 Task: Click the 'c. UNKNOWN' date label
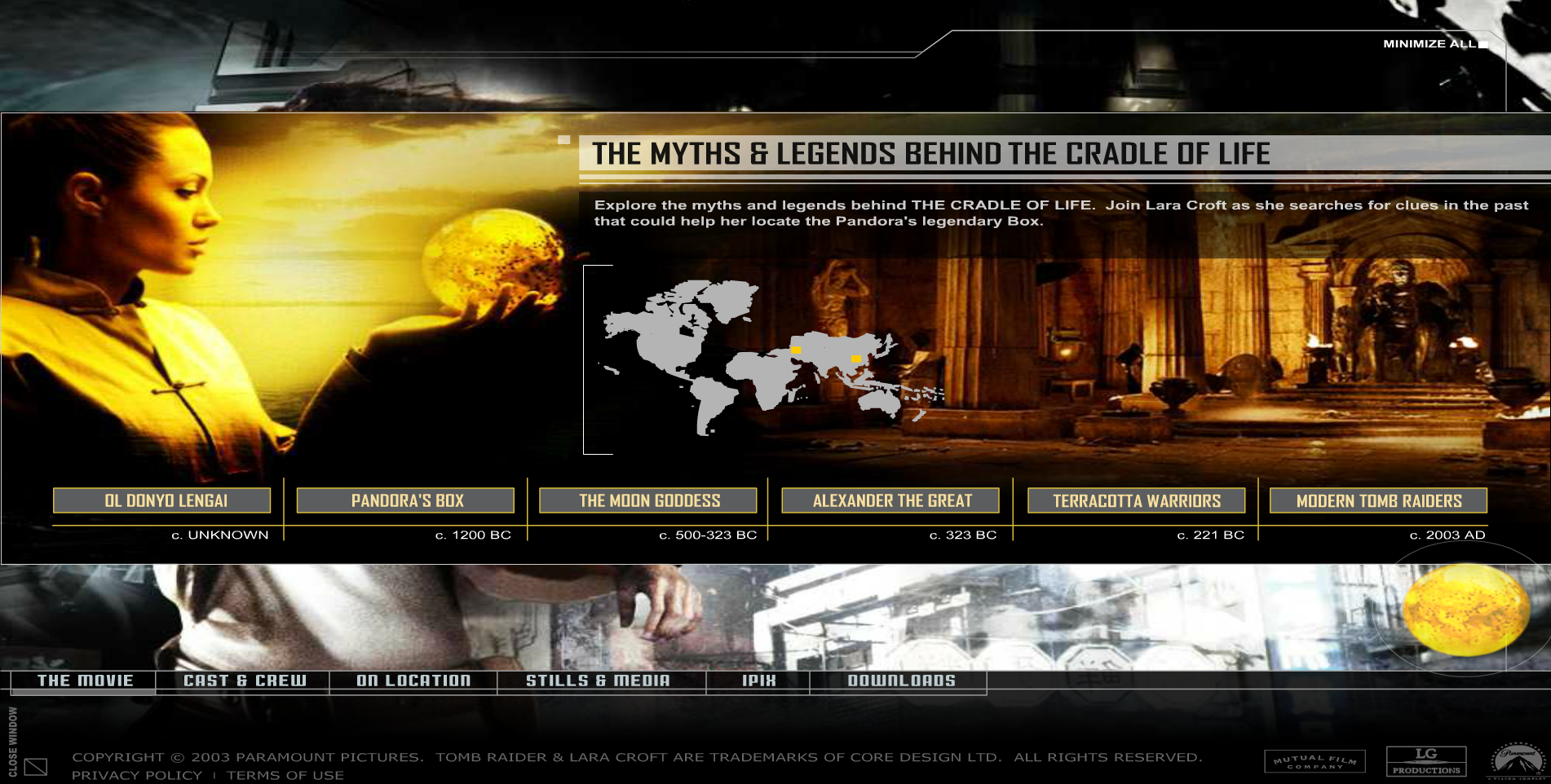(x=219, y=535)
